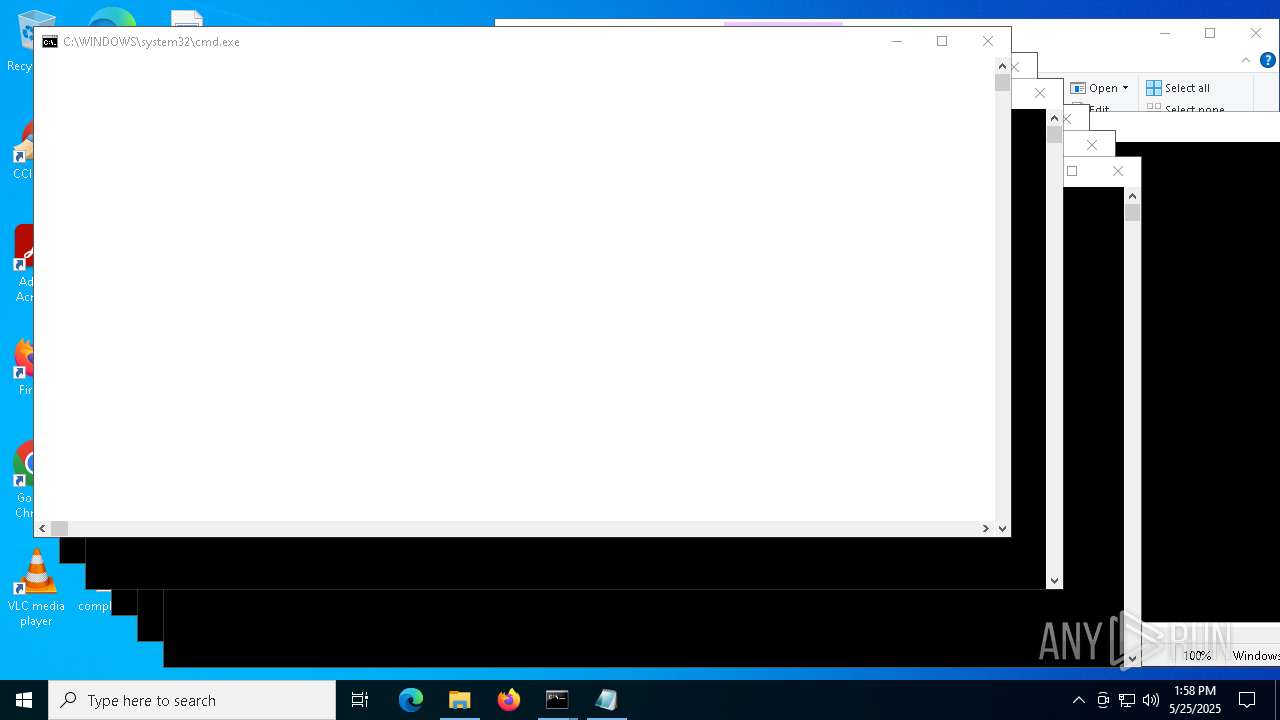Open the Windows Start menu
Image resolution: width=1280 pixels, height=720 pixels.
24,700
